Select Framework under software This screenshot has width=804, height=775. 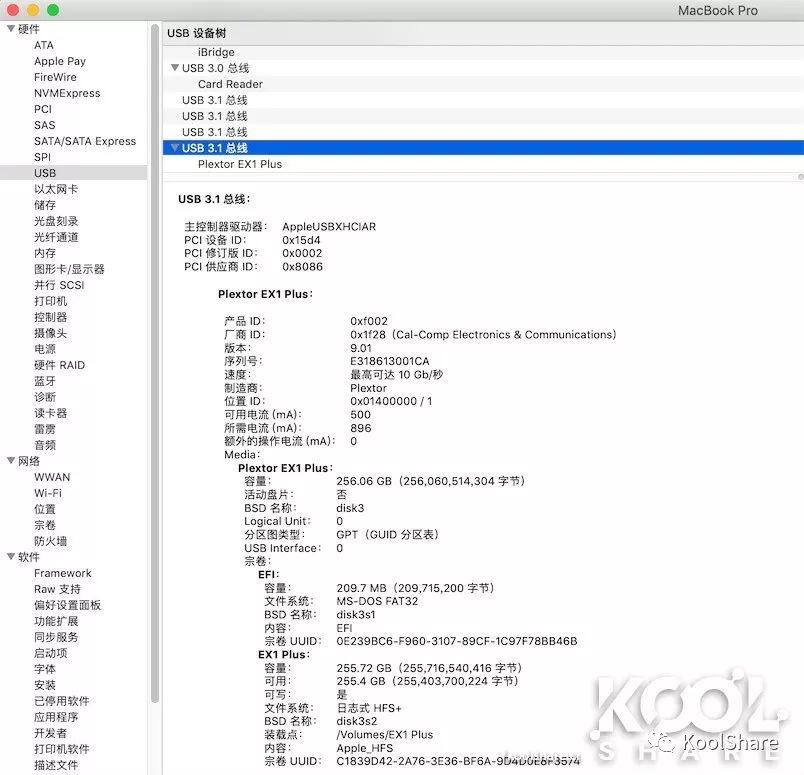63,573
